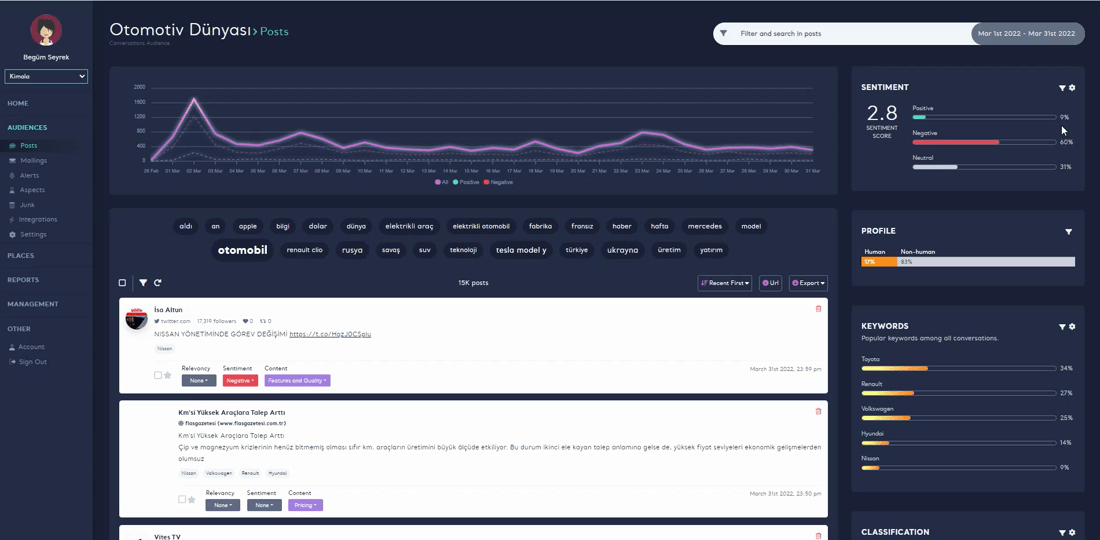The height and width of the screenshot is (540, 1100).
Task: Click the filter and search posts field
Action: pos(850,34)
